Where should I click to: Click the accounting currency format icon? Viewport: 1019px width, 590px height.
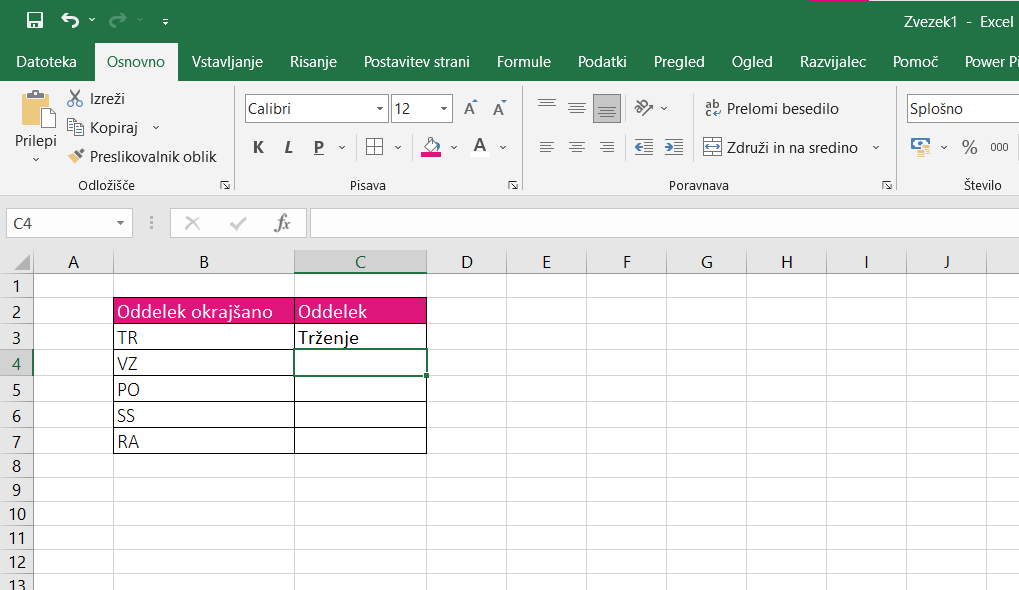pos(920,148)
